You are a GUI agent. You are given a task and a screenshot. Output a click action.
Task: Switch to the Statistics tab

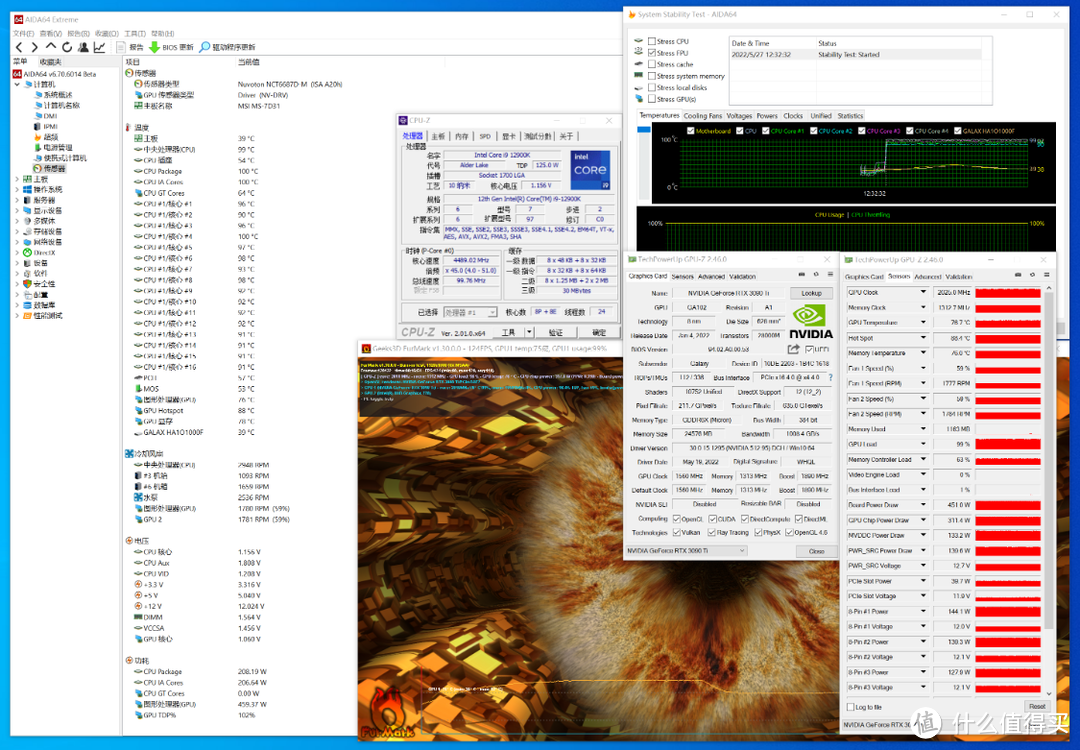(x=850, y=116)
